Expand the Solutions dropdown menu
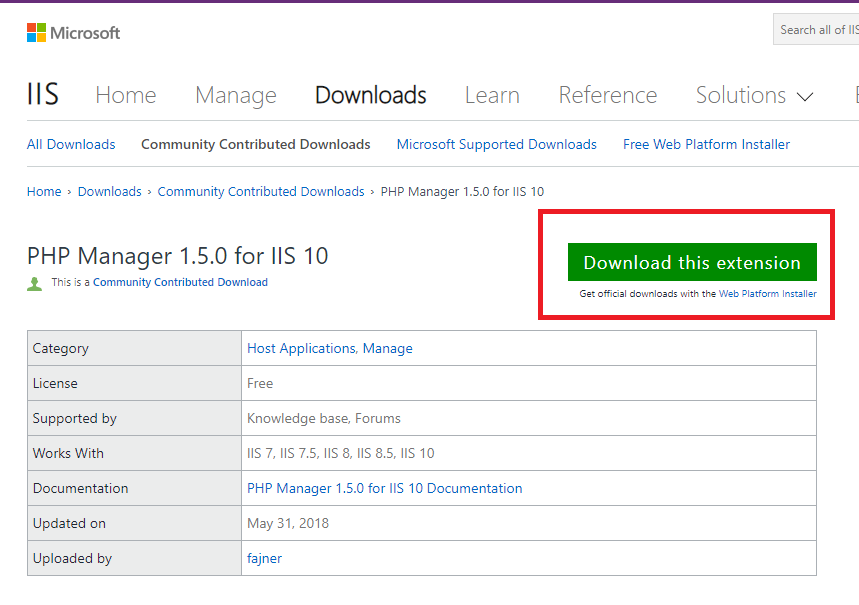Screen dimensions: 859x605 (x=754, y=96)
